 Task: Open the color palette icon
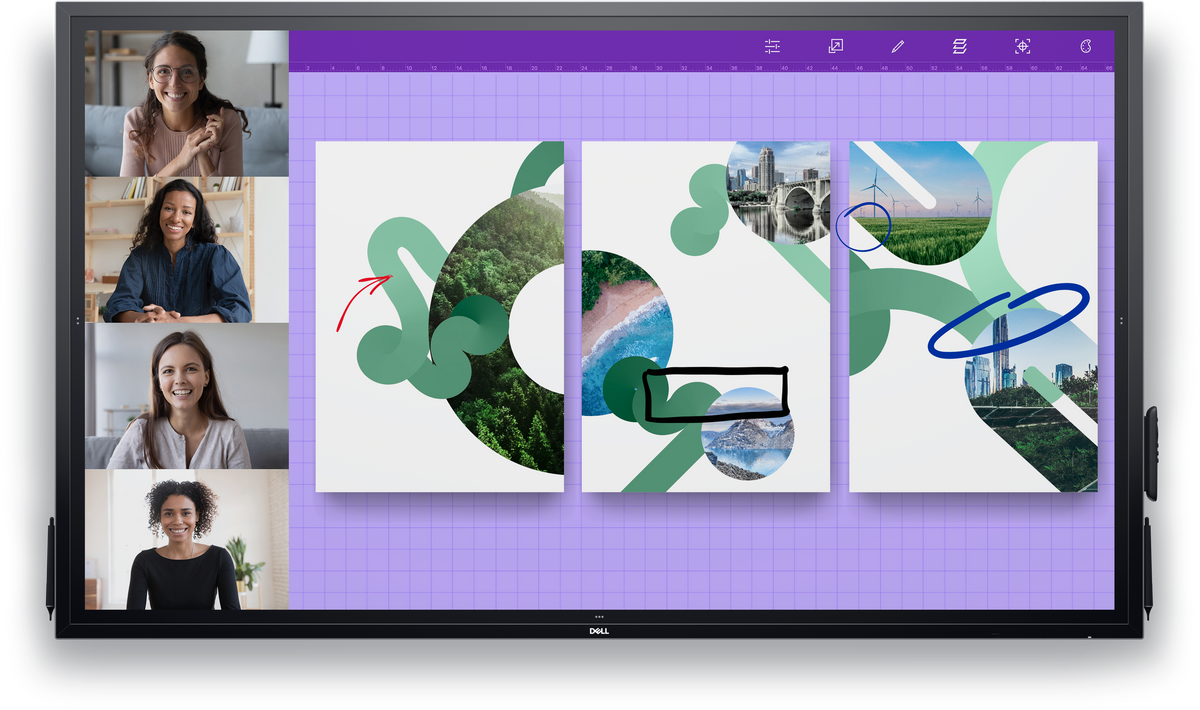(1085, 46)
